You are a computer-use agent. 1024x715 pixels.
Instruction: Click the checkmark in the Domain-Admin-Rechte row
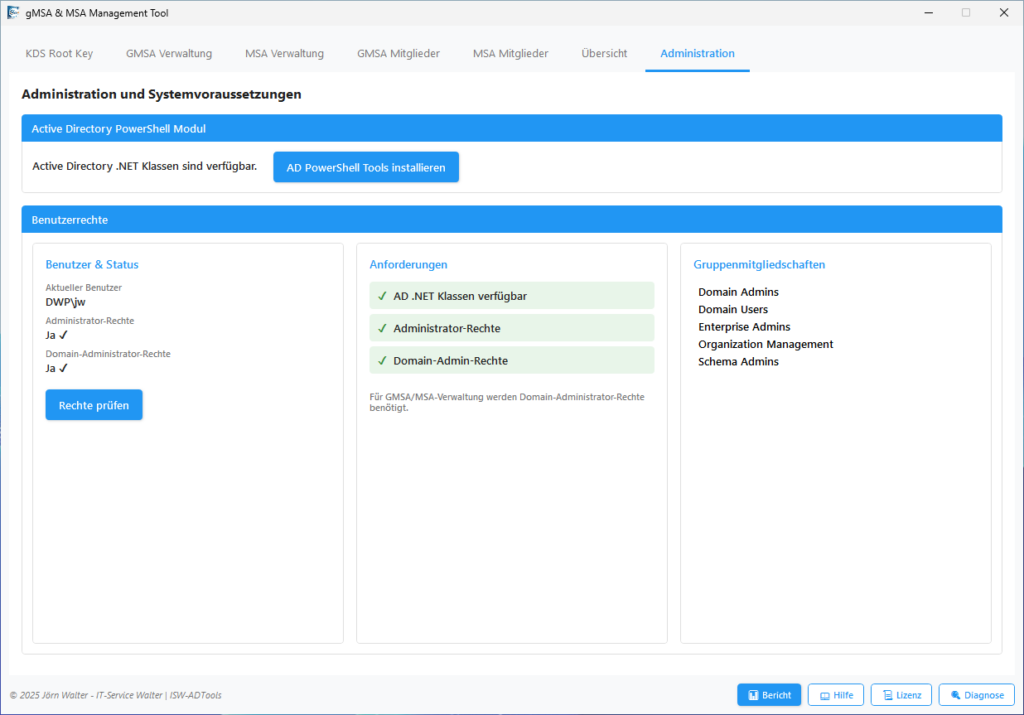pyautogui.click(x=381, y=360)
